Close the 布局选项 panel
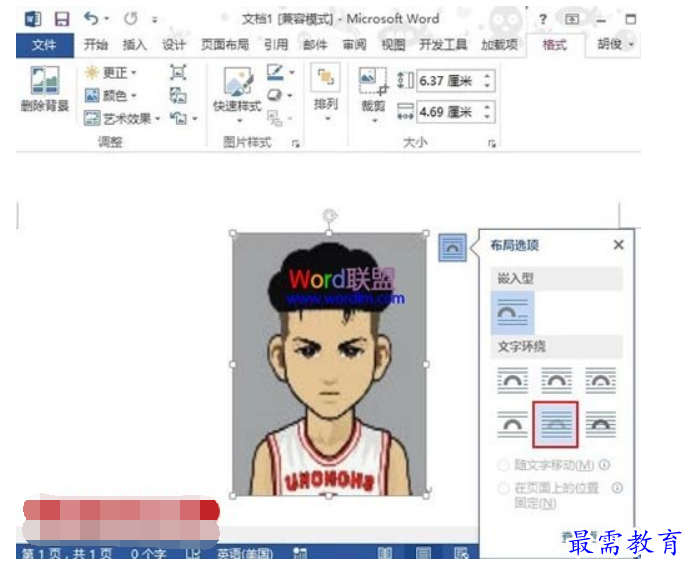Viewport: 690px width, 574px height. point(618,245)
